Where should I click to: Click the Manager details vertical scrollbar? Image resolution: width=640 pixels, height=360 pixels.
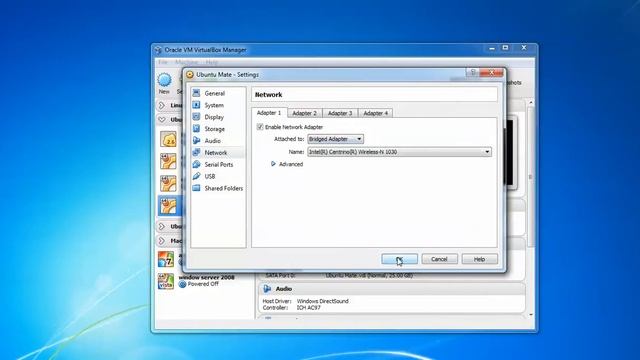[x=531, y=176]
